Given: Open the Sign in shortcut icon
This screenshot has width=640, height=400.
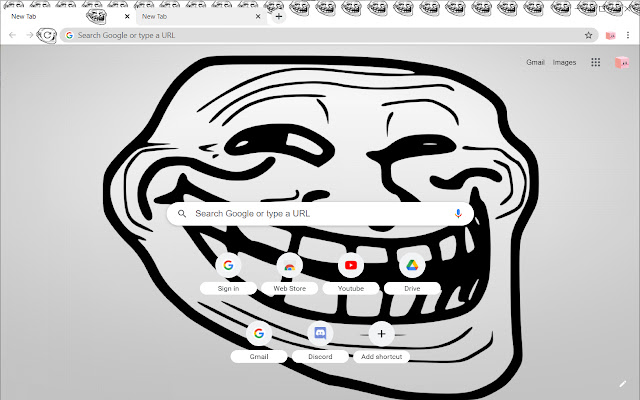Looking at the screenshot, I should pos(228,265).
